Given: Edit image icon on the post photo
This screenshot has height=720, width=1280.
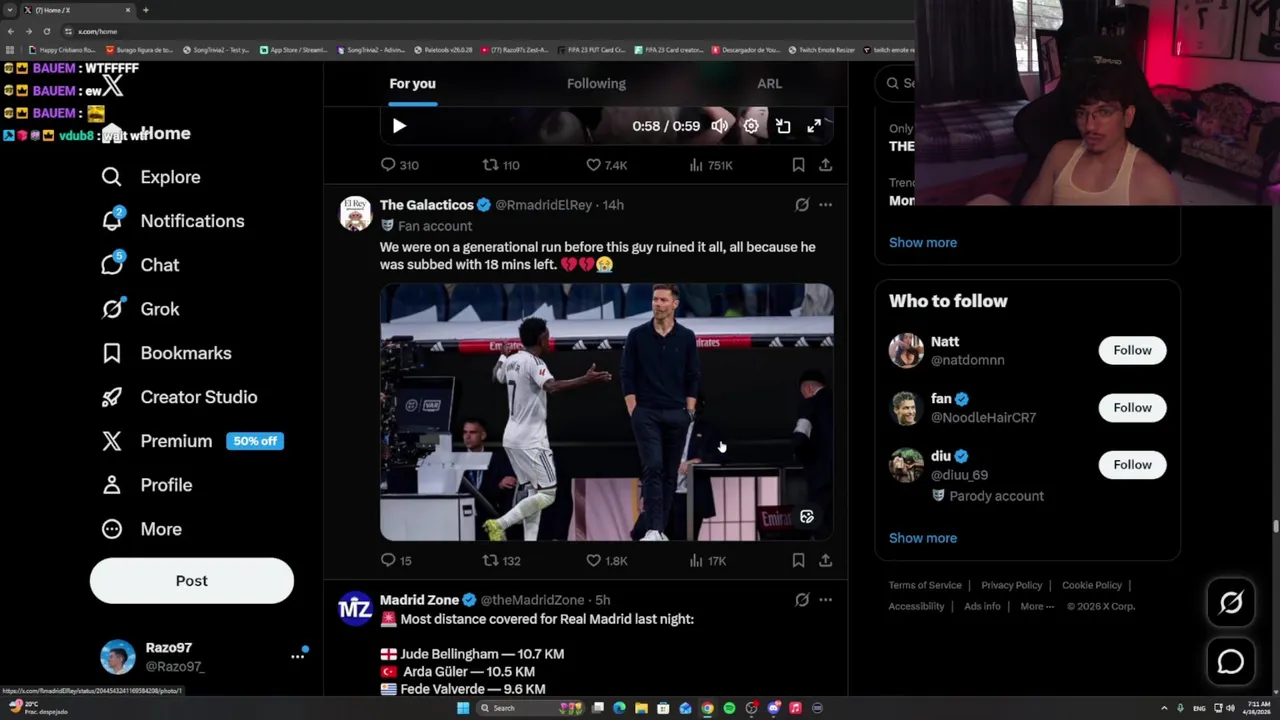Looking at the screenshot, I should 807,517.
